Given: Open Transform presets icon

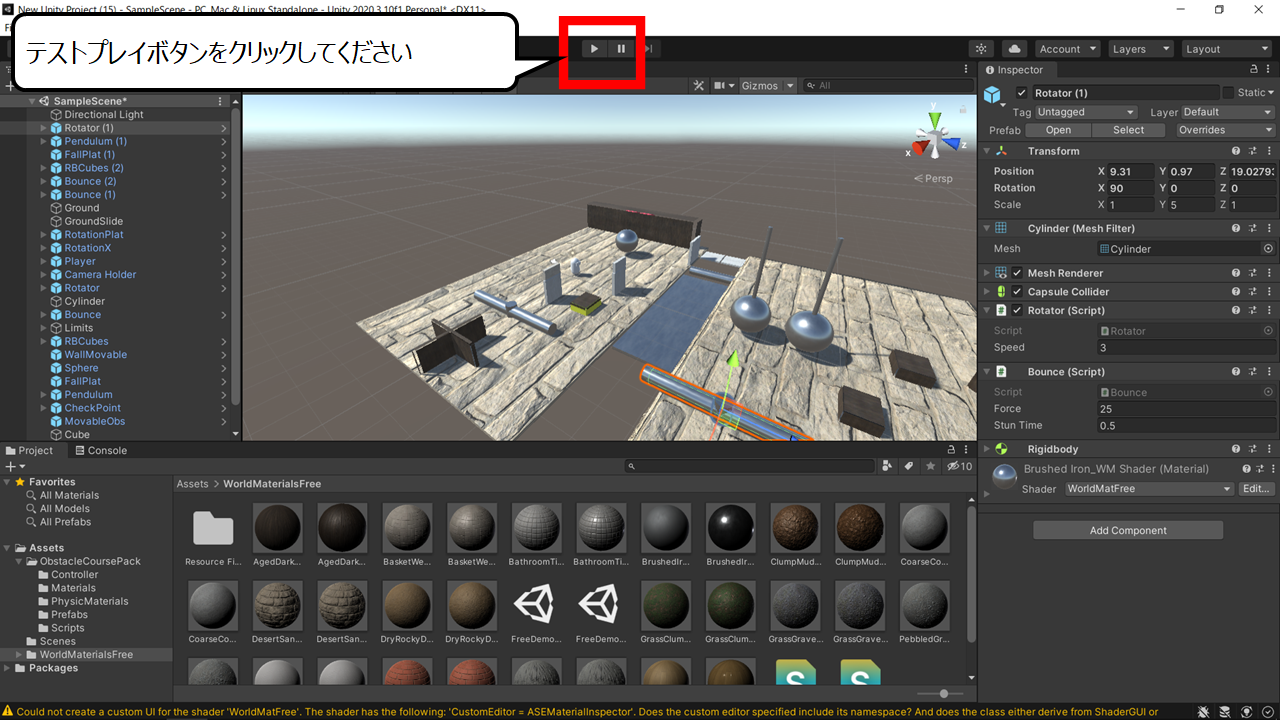Looking at the screenshot, I should coord(1252,151).
